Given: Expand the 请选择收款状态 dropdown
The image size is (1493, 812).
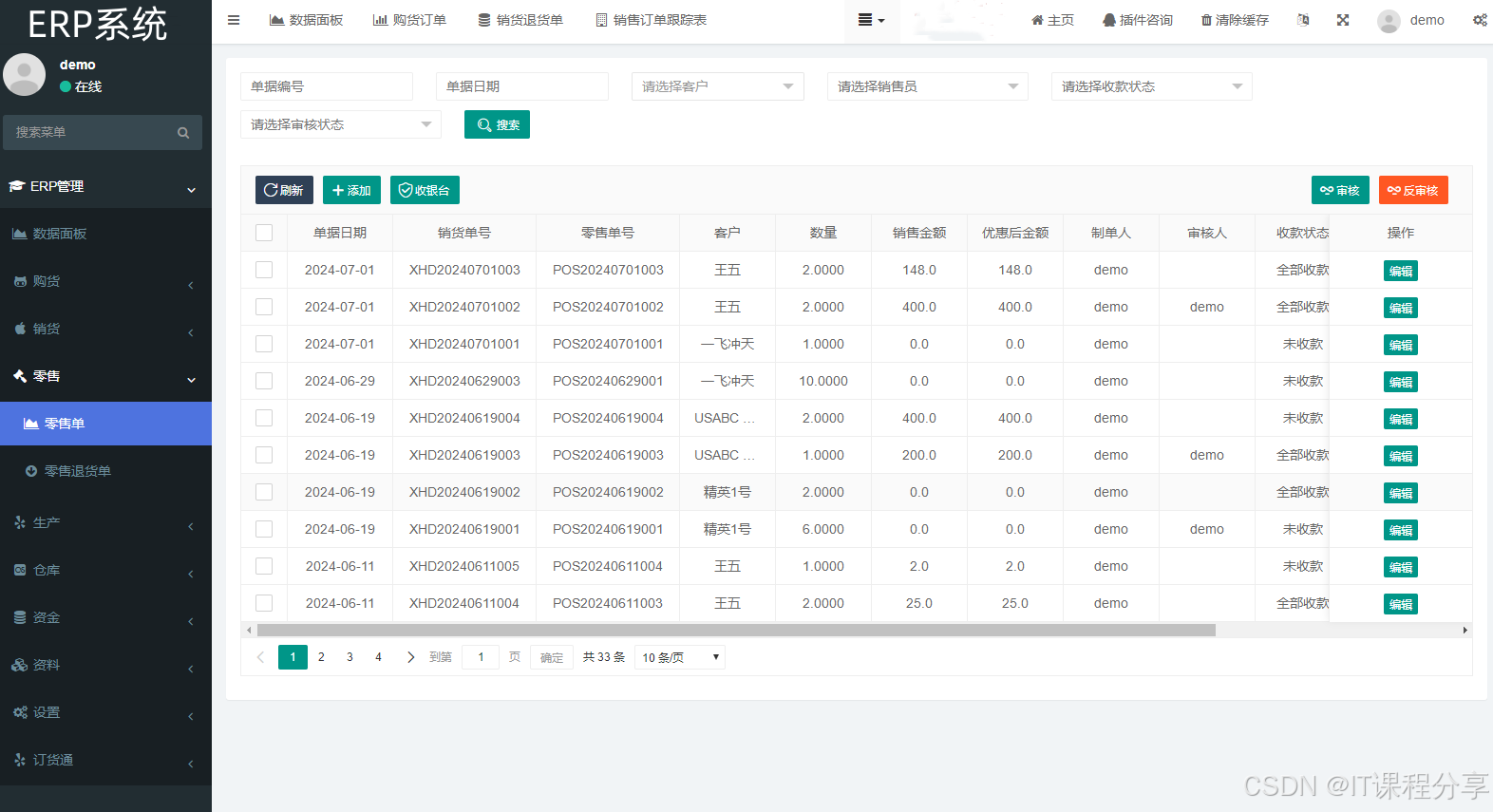Looking at the screenshot, I should [1151, 86].
